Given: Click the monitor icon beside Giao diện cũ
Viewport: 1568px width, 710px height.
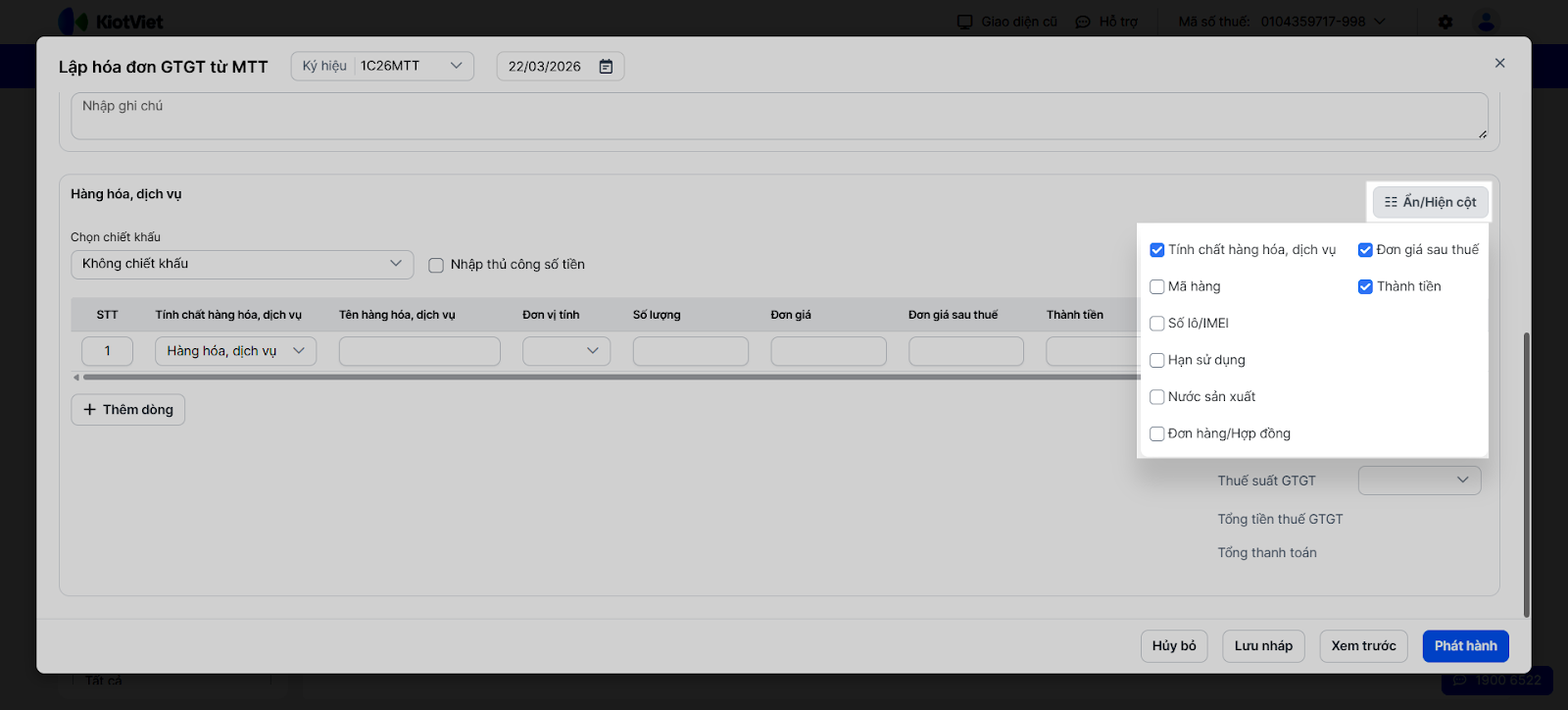Looking at the screenshot, I should click(965, 22).
